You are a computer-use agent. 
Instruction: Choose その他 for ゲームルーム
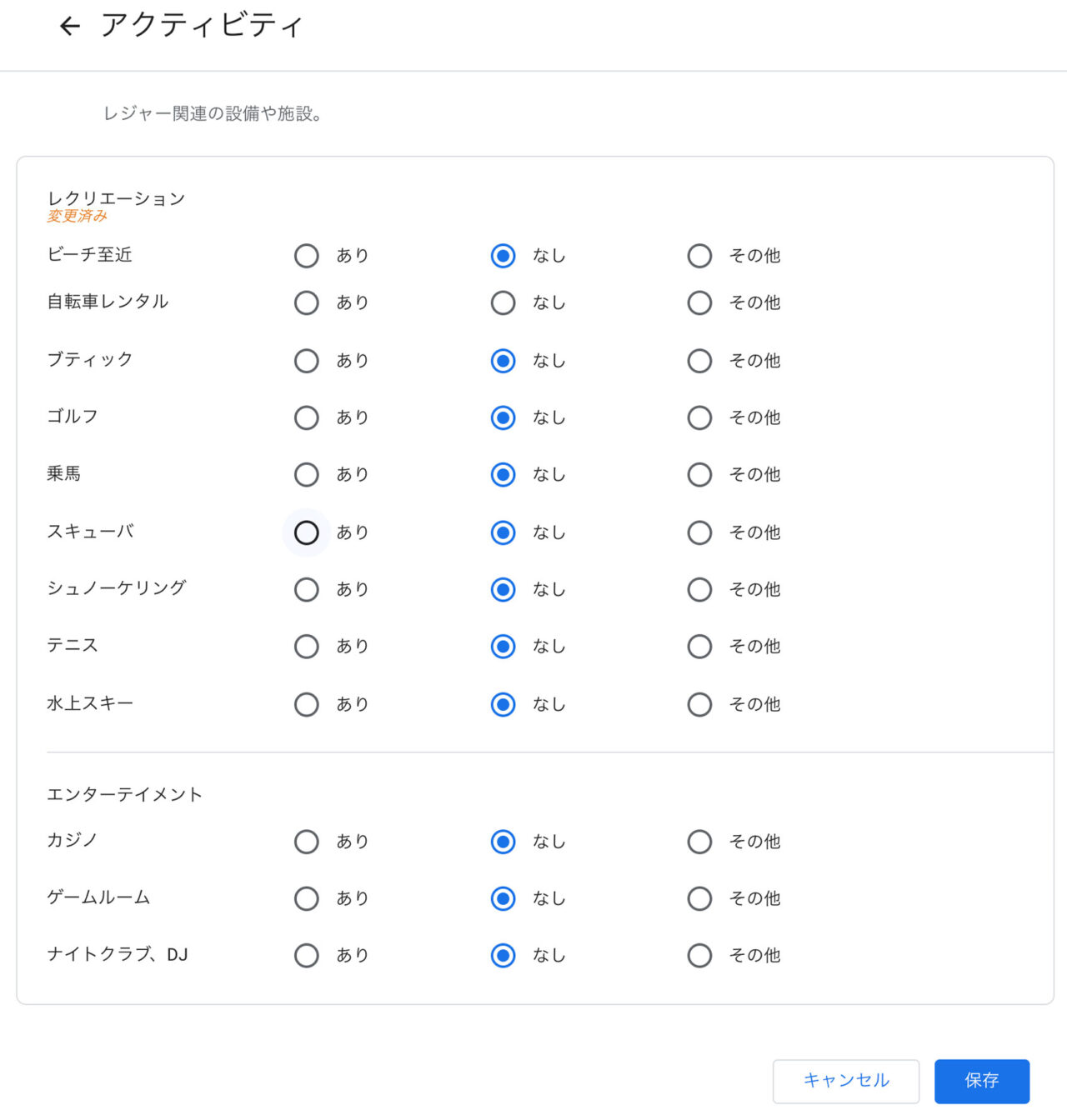click(x=699, y=898)
